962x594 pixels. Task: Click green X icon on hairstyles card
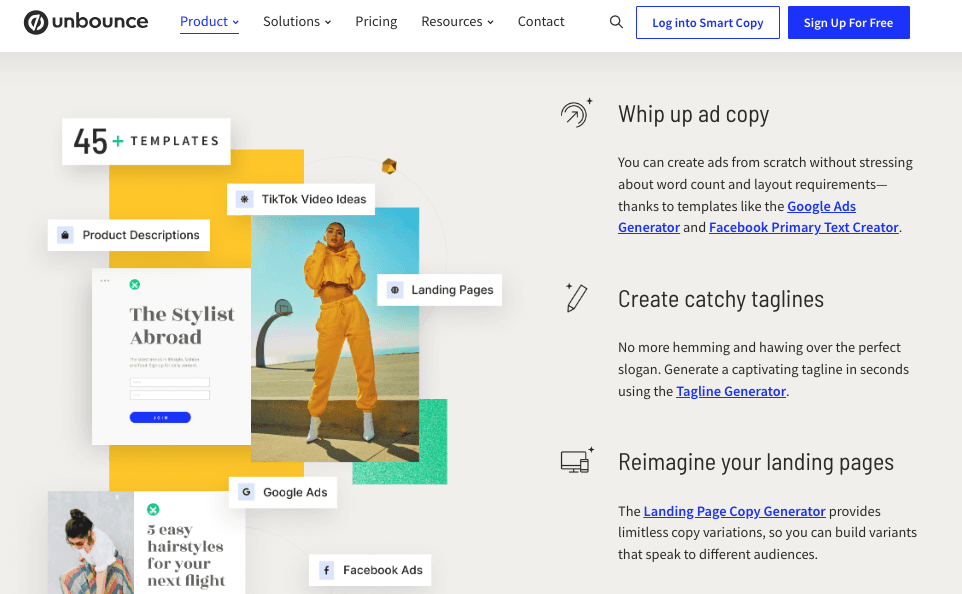153,509
